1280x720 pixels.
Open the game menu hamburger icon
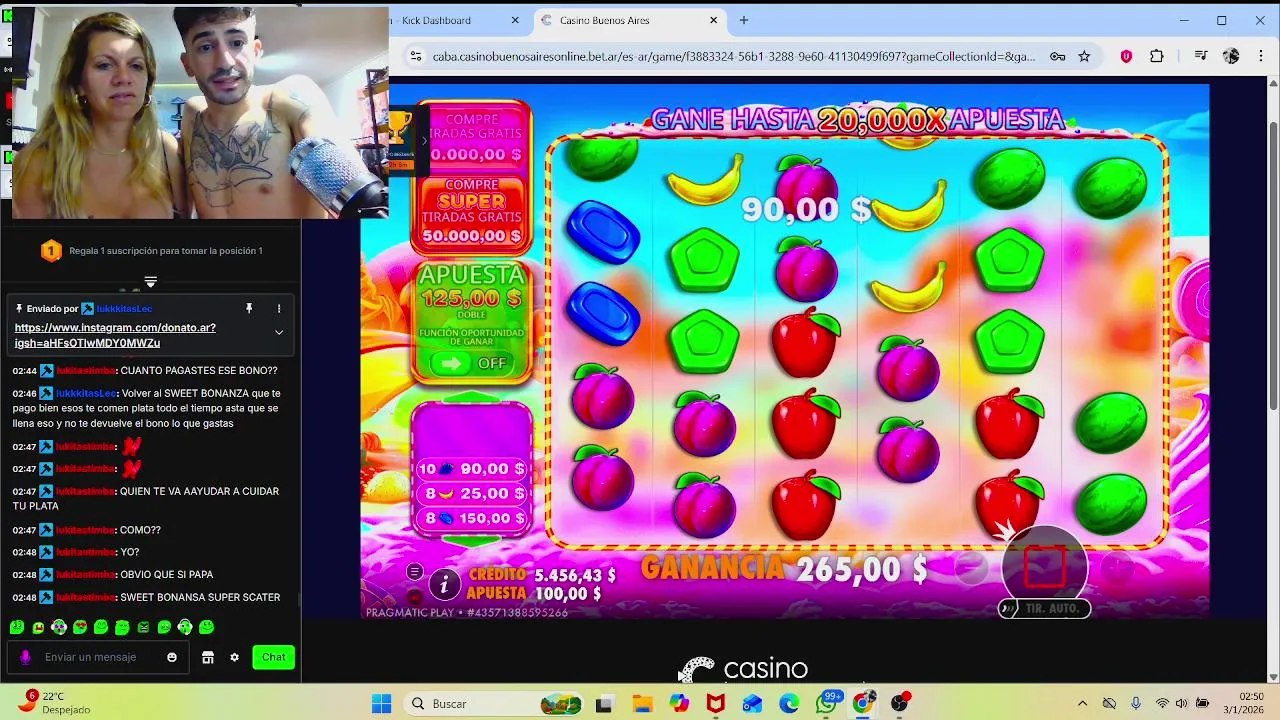[x=415, y=572]
